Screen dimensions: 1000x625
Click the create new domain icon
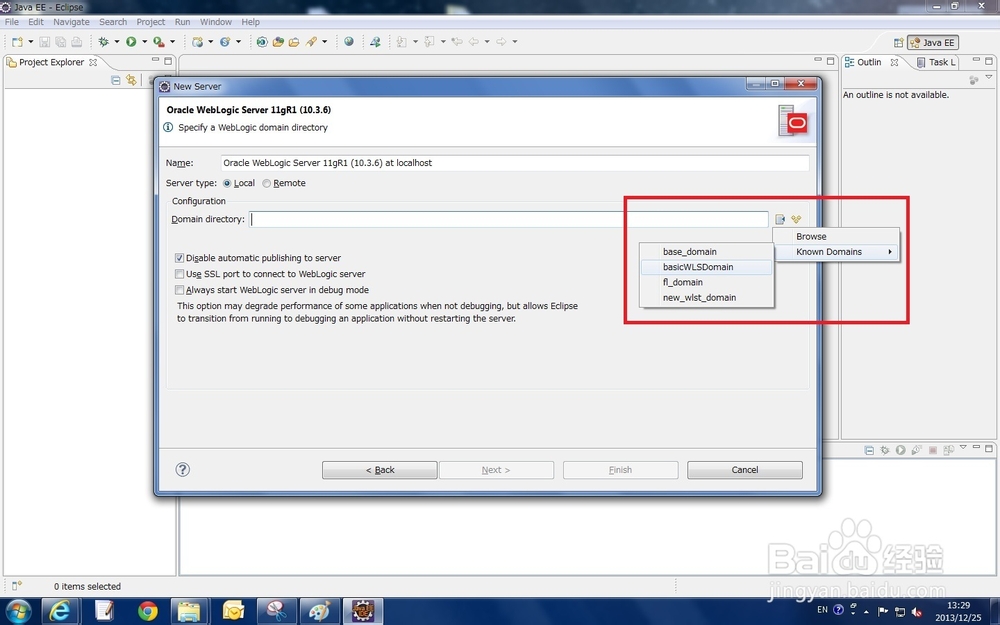pyautogui.click(x=796, y=219)
